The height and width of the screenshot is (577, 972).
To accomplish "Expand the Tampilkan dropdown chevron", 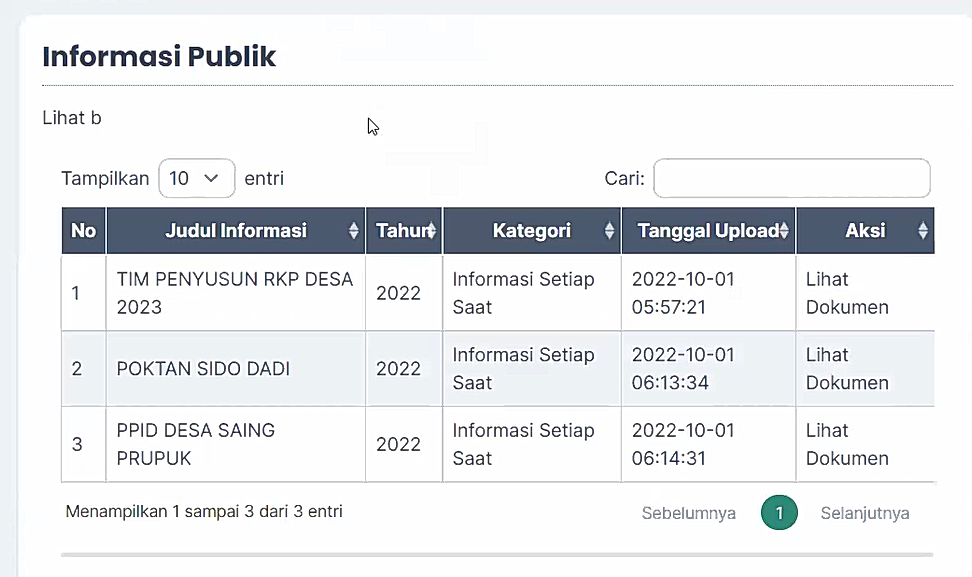I will coord(211,178).
